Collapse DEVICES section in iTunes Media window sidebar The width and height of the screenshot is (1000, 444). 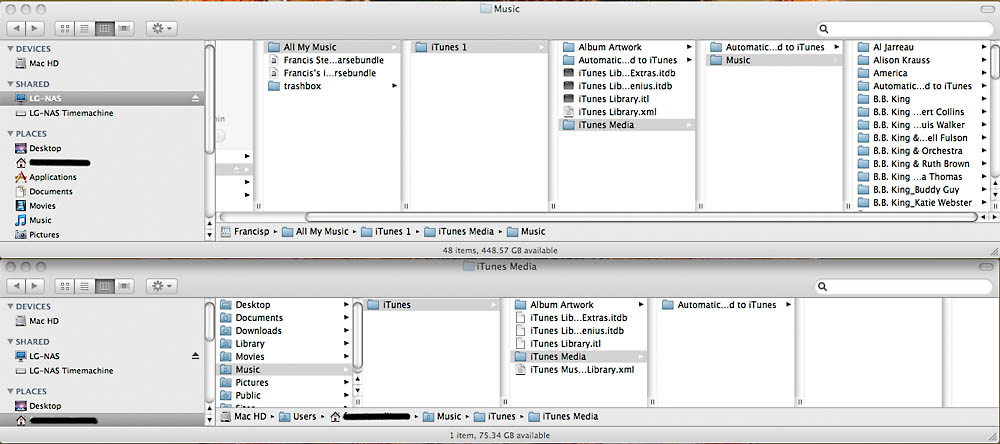pos(10,307)
